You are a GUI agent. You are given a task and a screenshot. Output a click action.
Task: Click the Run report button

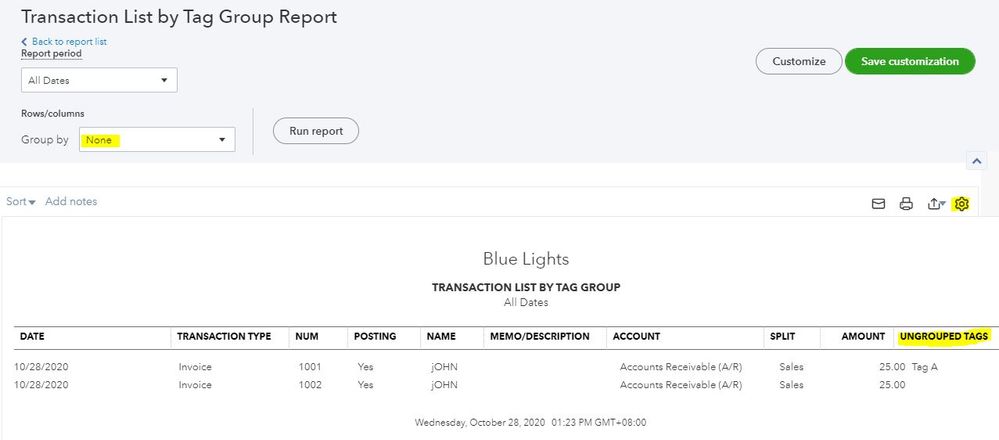(x=315, y=131)
